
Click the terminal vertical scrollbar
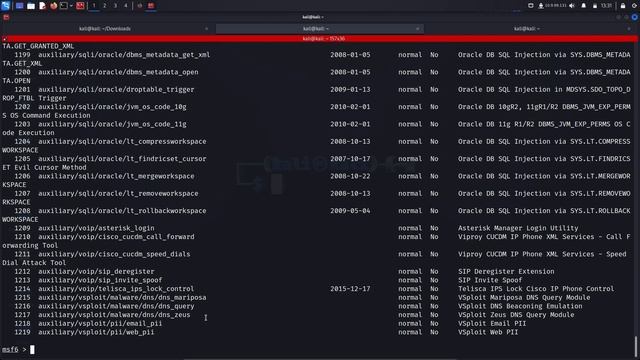(x=636, y=346)
